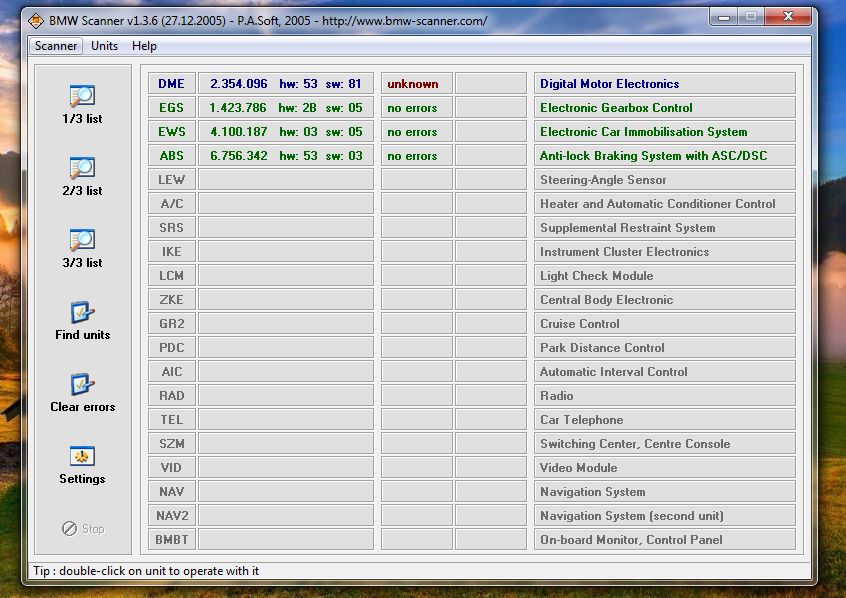The image size is (846, 598).
Task: Click the Automatic Interval Control description
Action: [x=665, y=371]
